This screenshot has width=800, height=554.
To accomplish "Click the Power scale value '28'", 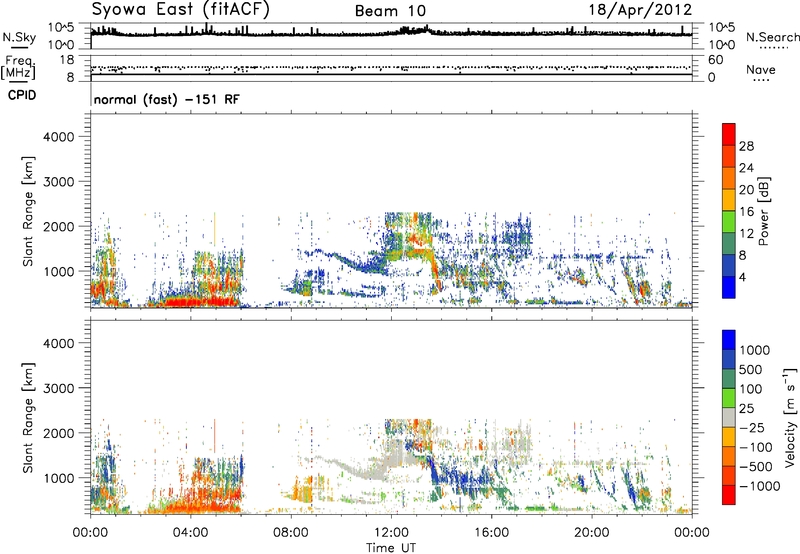I will pos(746,146).
